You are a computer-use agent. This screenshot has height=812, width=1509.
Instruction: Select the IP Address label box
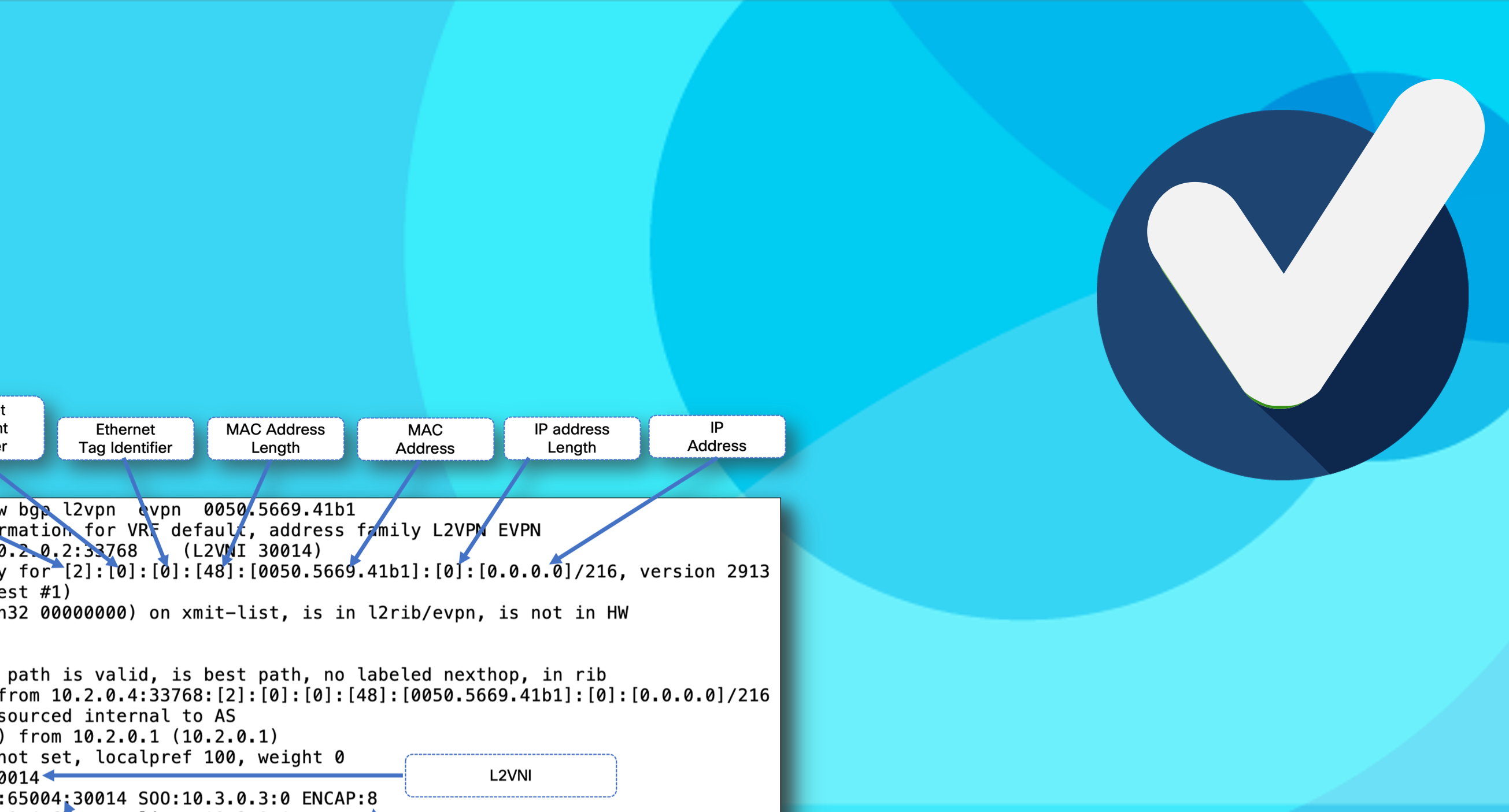tap(717, 437)
